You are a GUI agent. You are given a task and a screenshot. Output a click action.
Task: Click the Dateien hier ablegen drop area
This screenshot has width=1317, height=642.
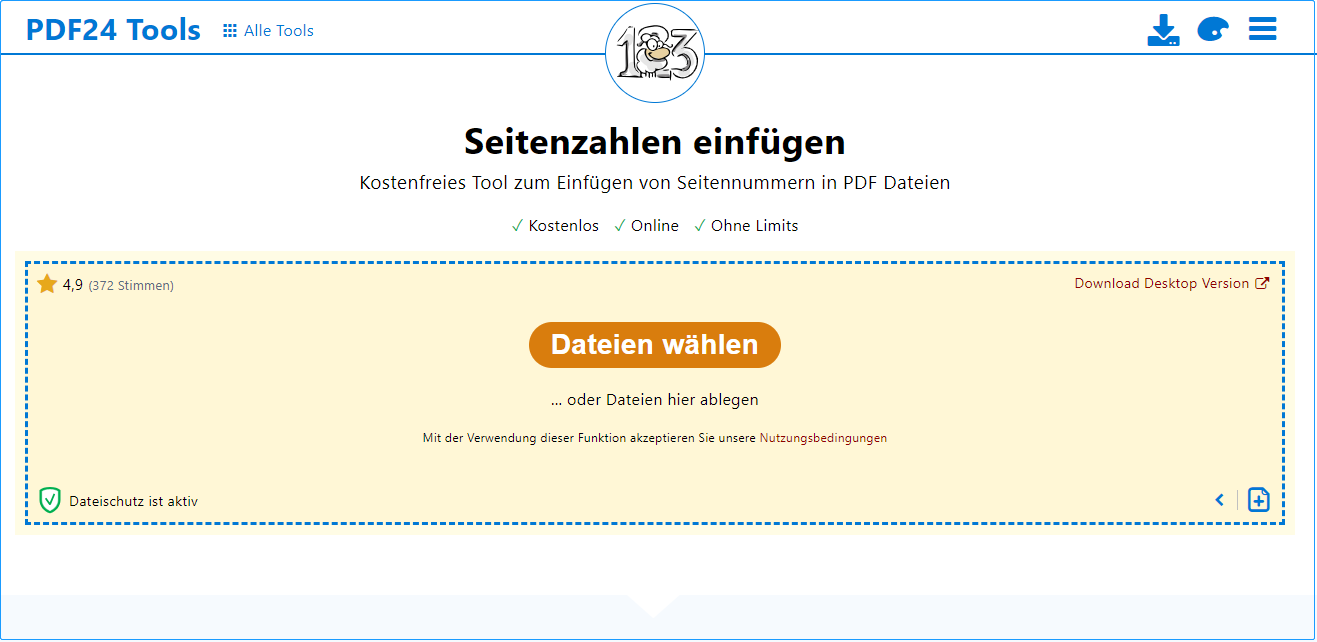654,399
